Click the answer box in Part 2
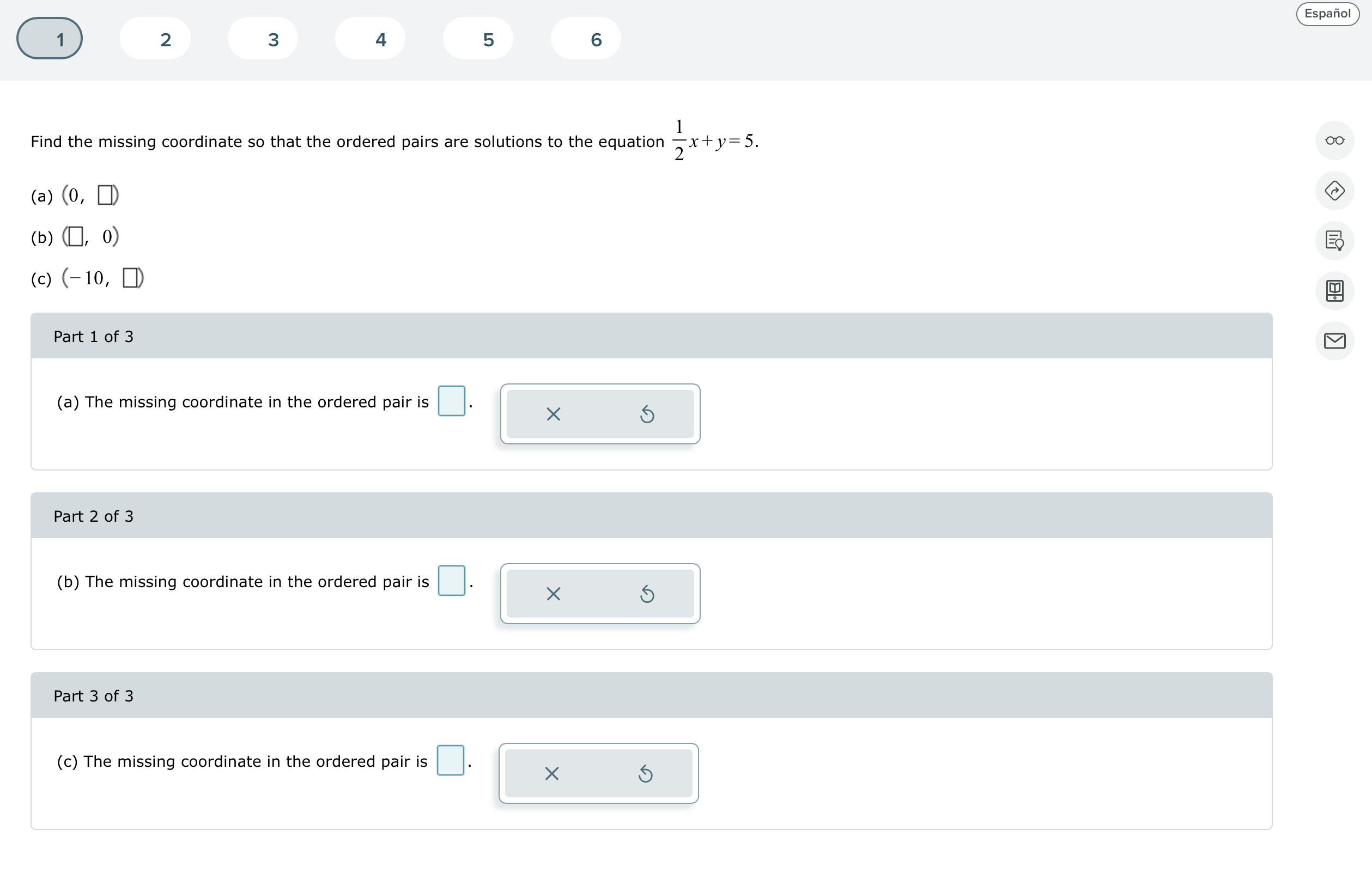This screenshot has width=1372, height=879. [x=451, y=581]
